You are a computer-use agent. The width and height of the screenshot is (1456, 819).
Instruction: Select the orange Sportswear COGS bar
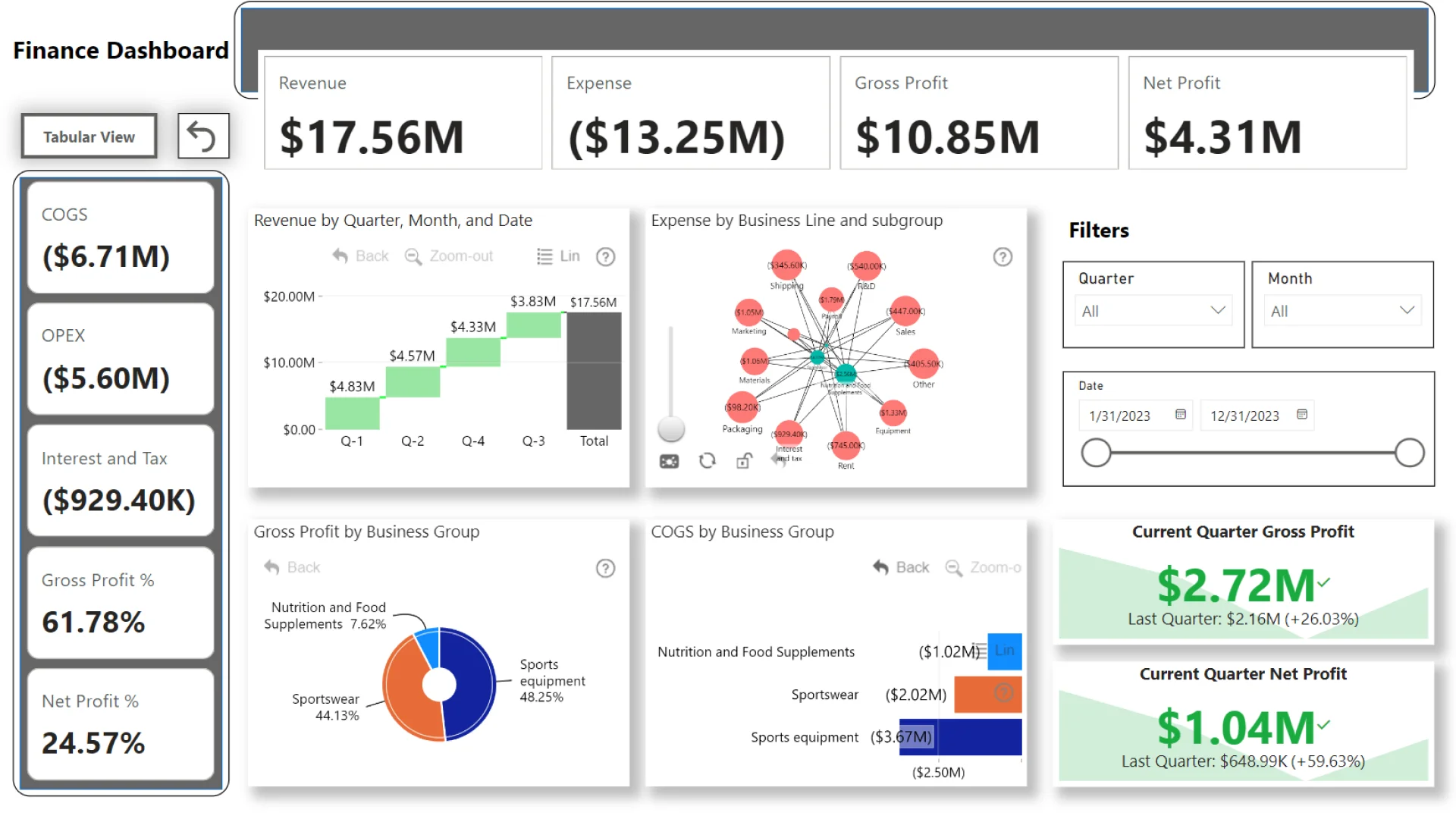(x=988, y=695)
